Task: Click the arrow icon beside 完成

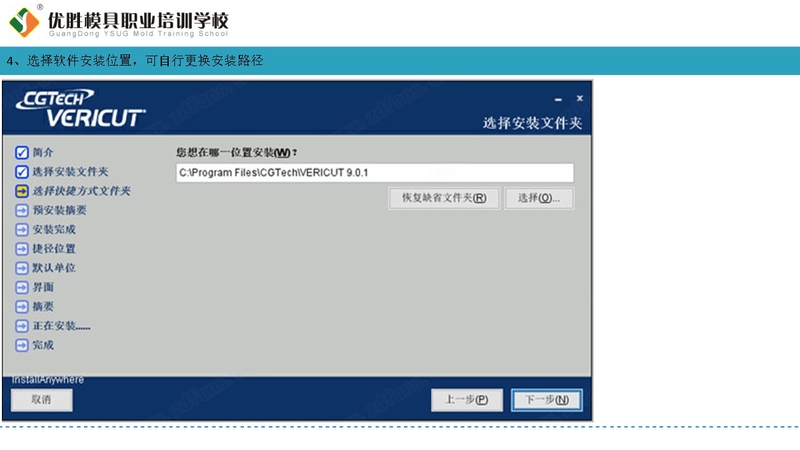Action: (21, 345)
